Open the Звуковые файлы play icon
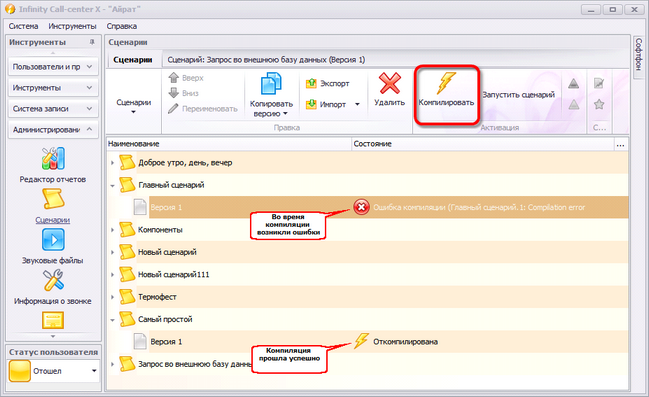The height and width of the screenshot is (397, 649). point(53,240)
